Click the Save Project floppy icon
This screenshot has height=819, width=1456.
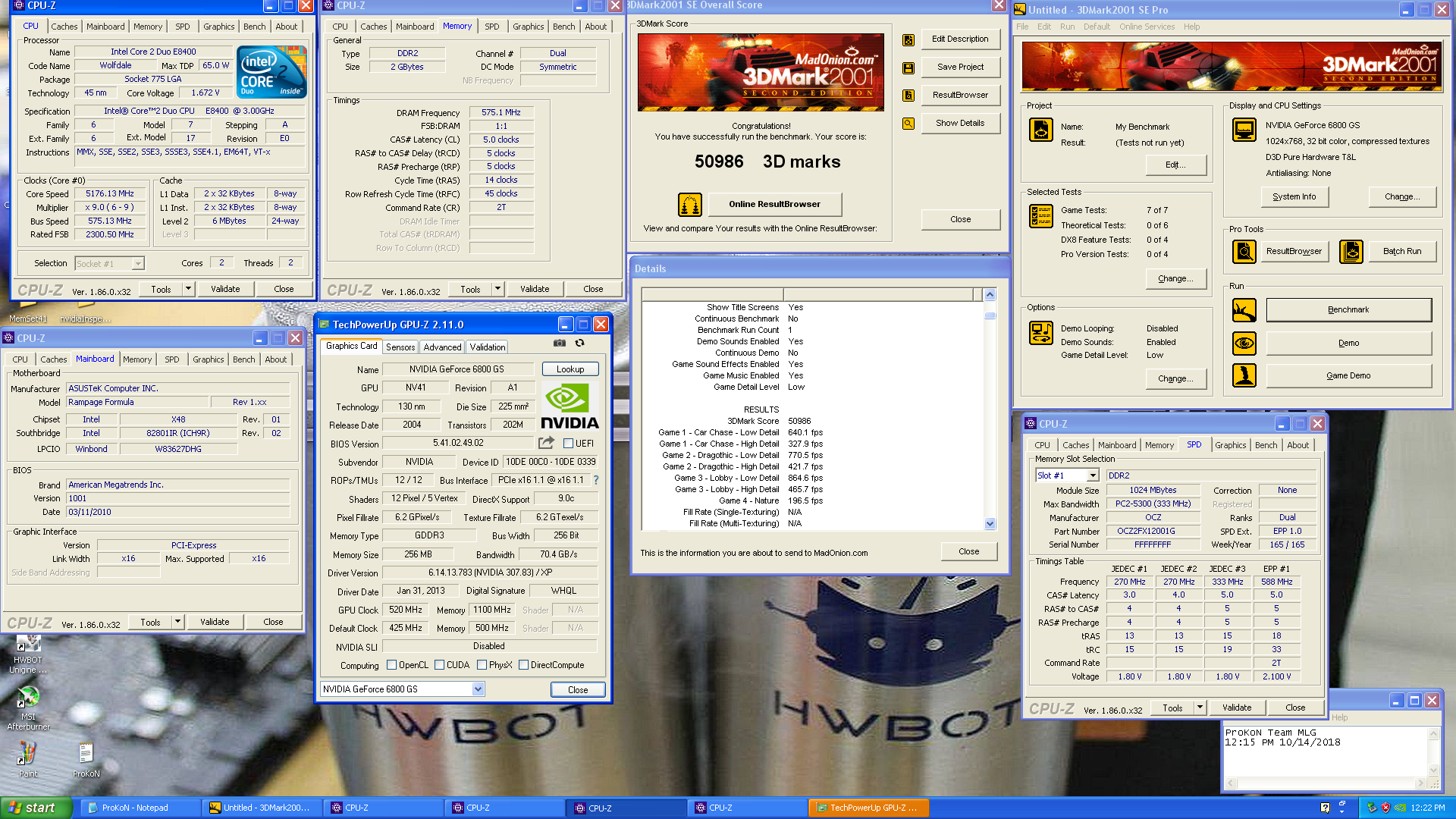[908, 67]
